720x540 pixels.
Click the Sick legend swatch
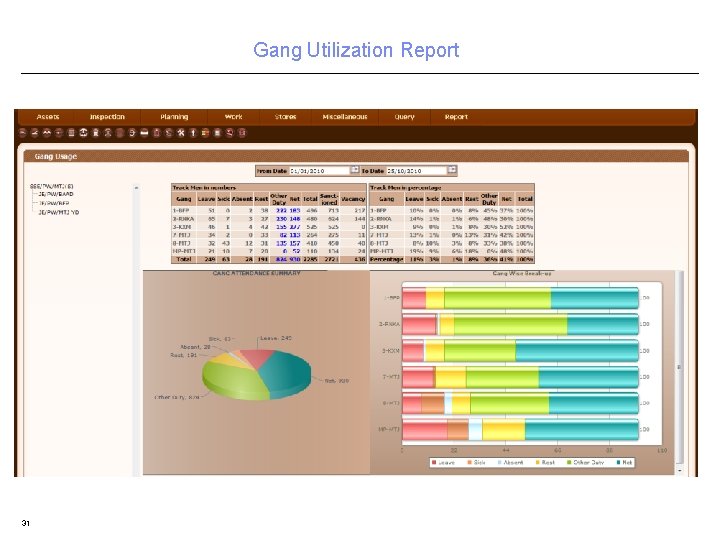pos(470,462)
